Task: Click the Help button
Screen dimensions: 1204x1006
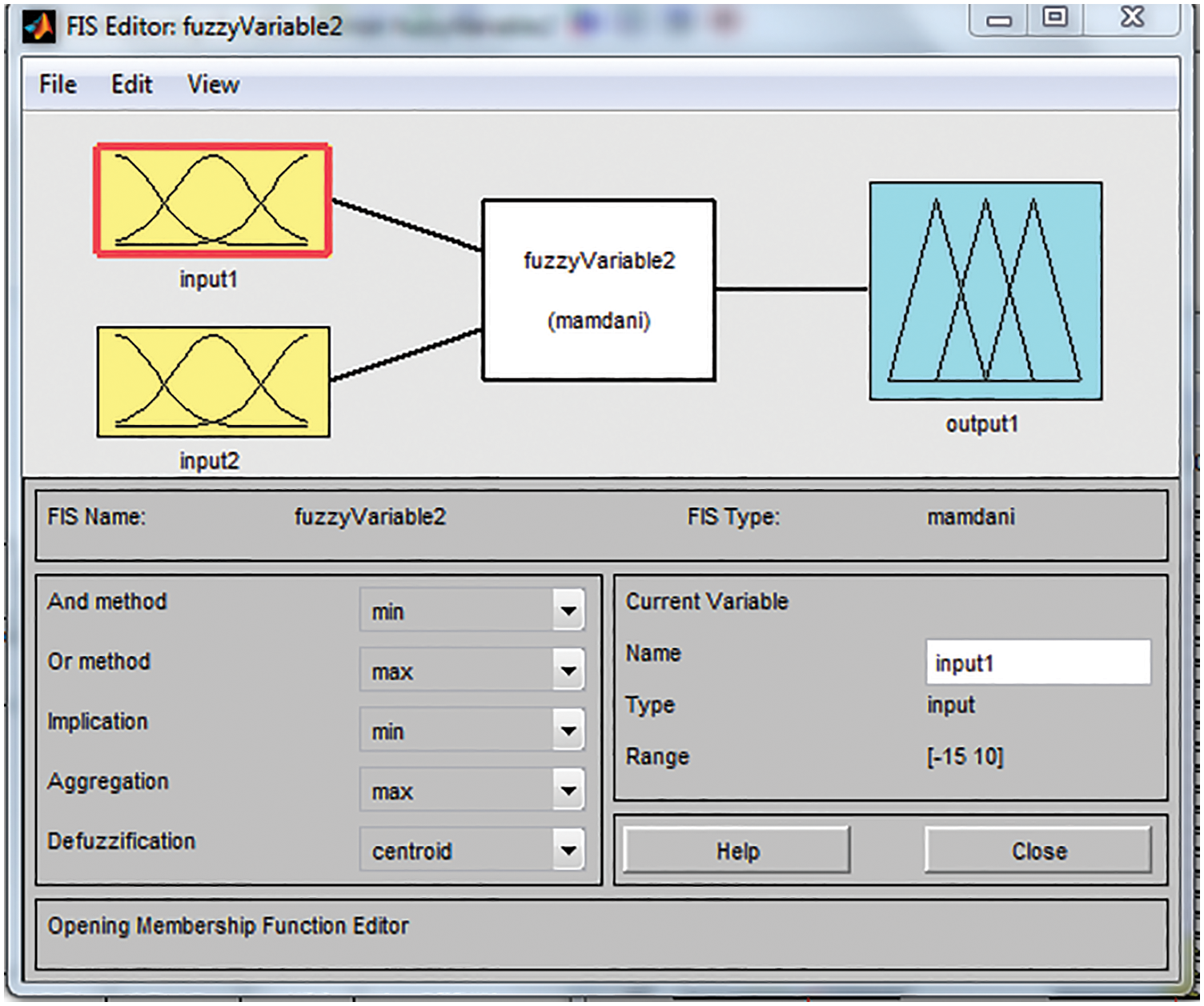Action: tap(736, 851)
